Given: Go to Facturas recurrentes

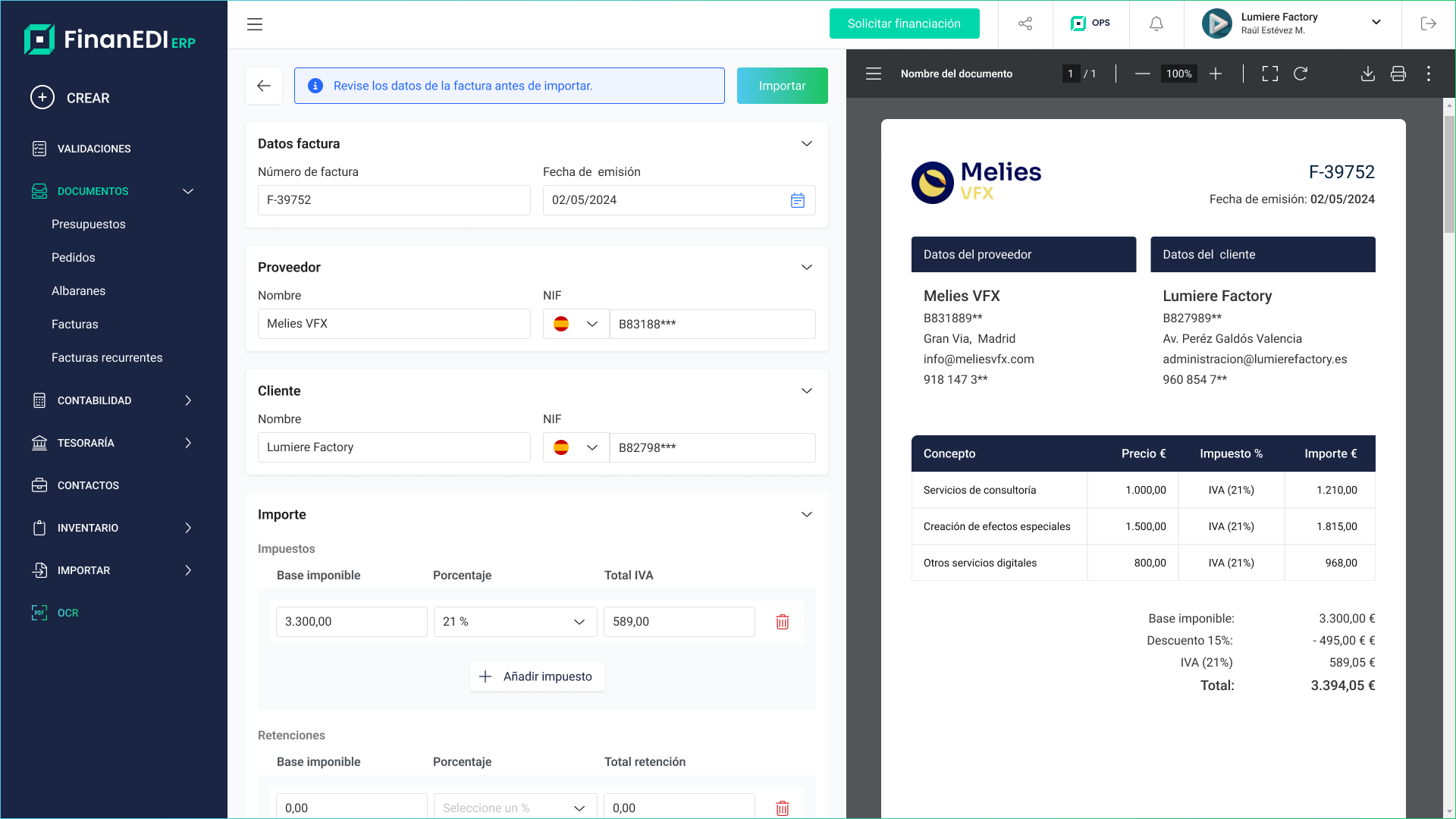Looking at the screenshot, I should point(107,358).
